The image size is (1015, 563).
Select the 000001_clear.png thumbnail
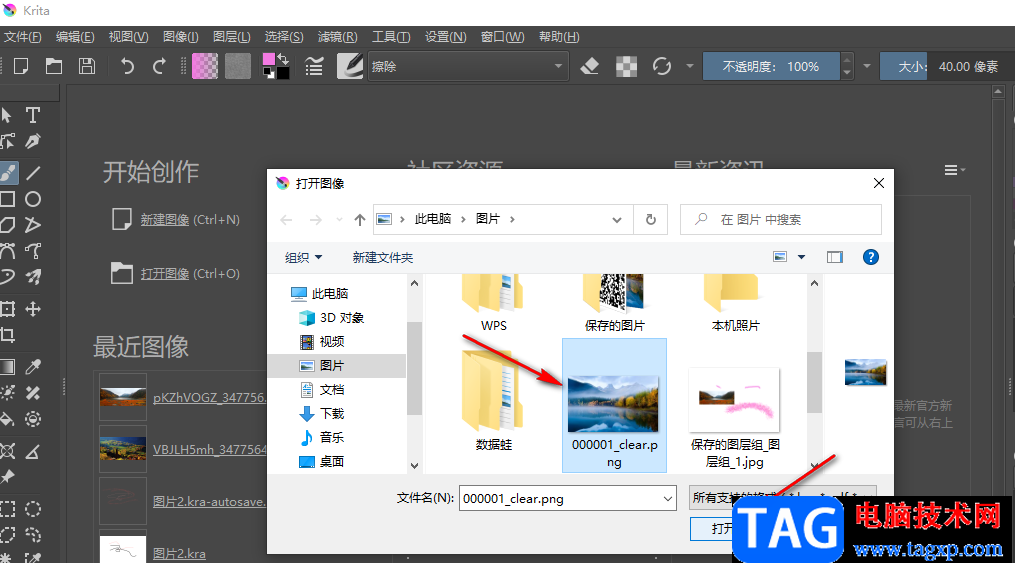[x=614, y=405]
